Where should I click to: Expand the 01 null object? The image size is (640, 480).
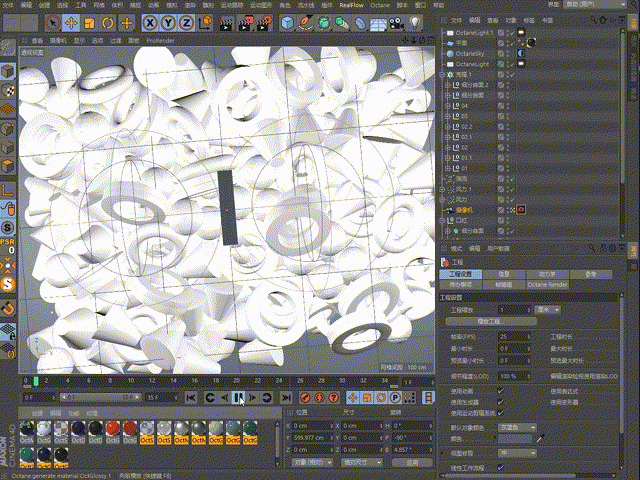[x=447, y=168]
